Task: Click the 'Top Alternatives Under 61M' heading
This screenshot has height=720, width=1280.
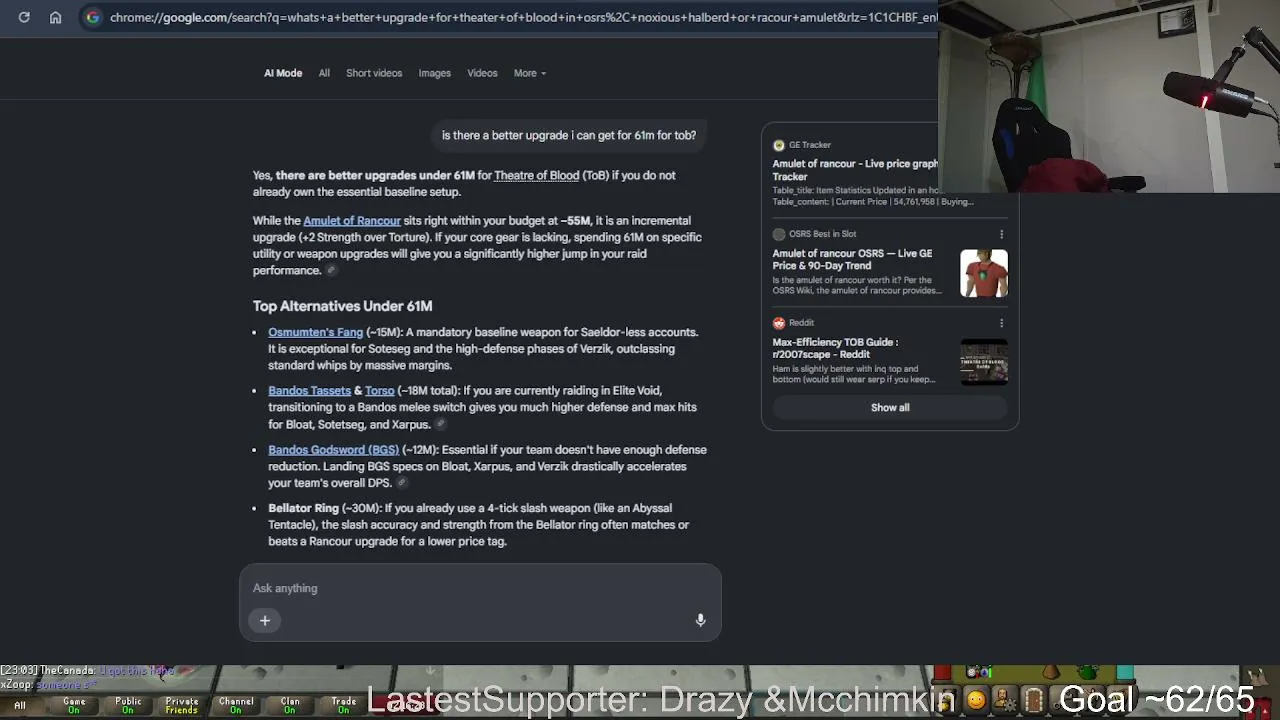Action: (x=342, y=306)
